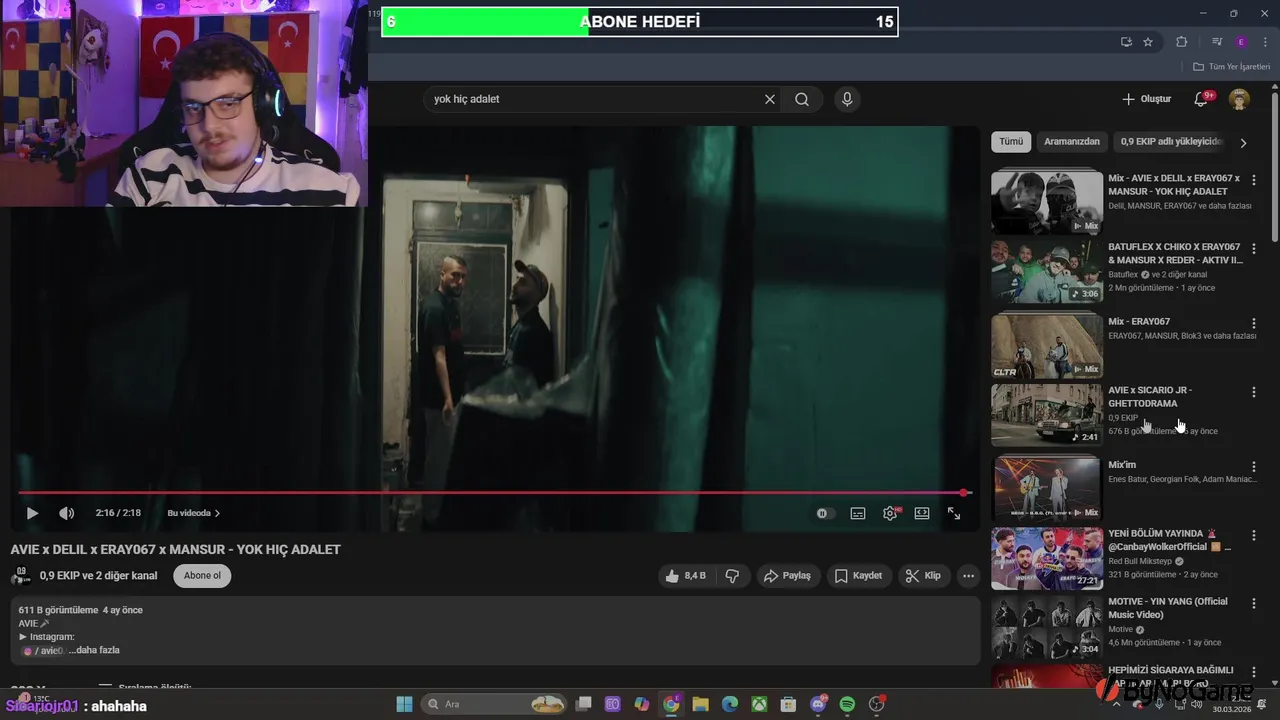Open player settings gear
Viewport: 1280px width, 720px height.
click(x=890, y=513)
